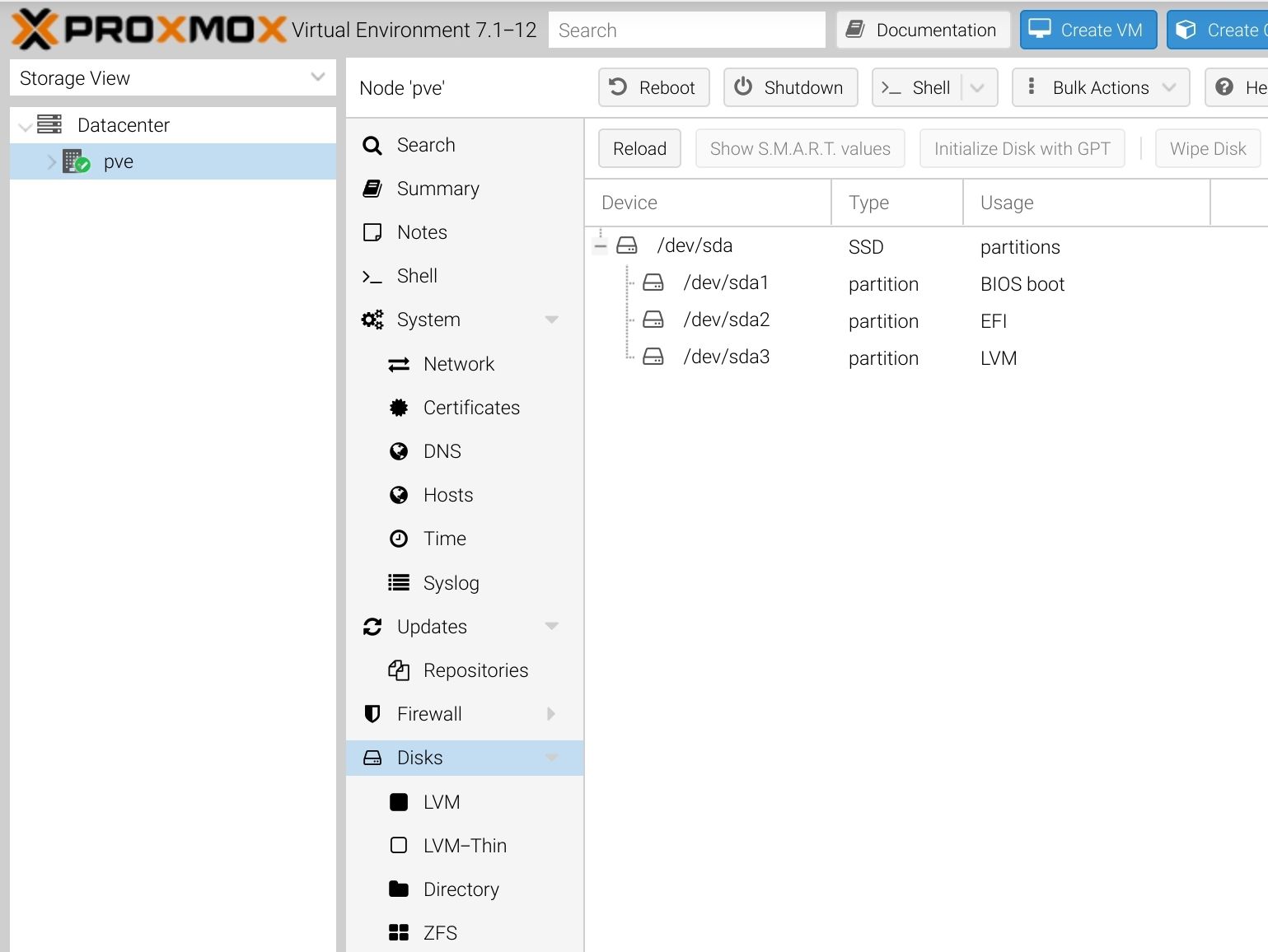This screenshot has height=952, width=1268.
Task: Sort by the Device column header
Action: pyautogui.click(x=708, y=203)
